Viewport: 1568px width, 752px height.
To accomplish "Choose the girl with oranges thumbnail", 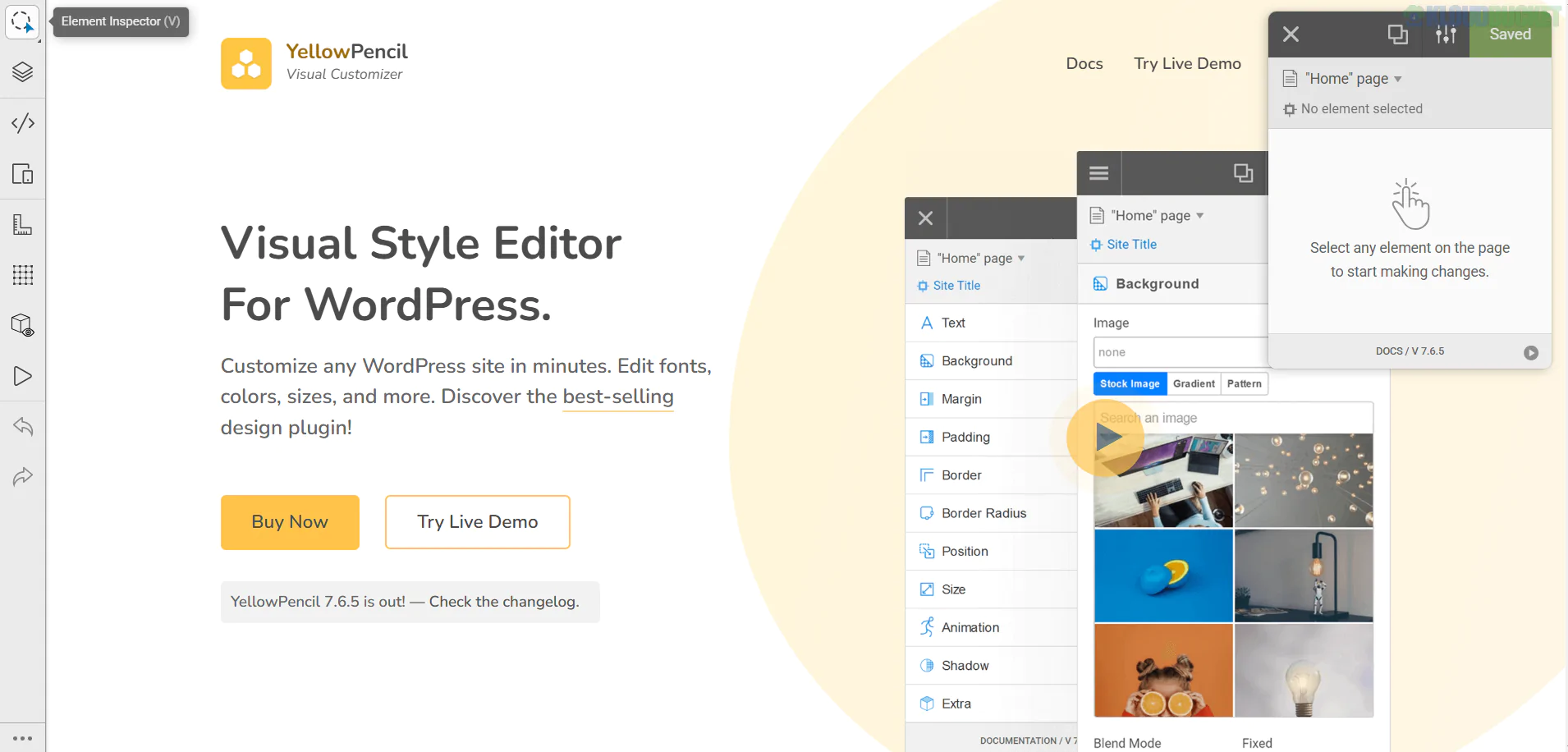I will (x=1163, y=671).
